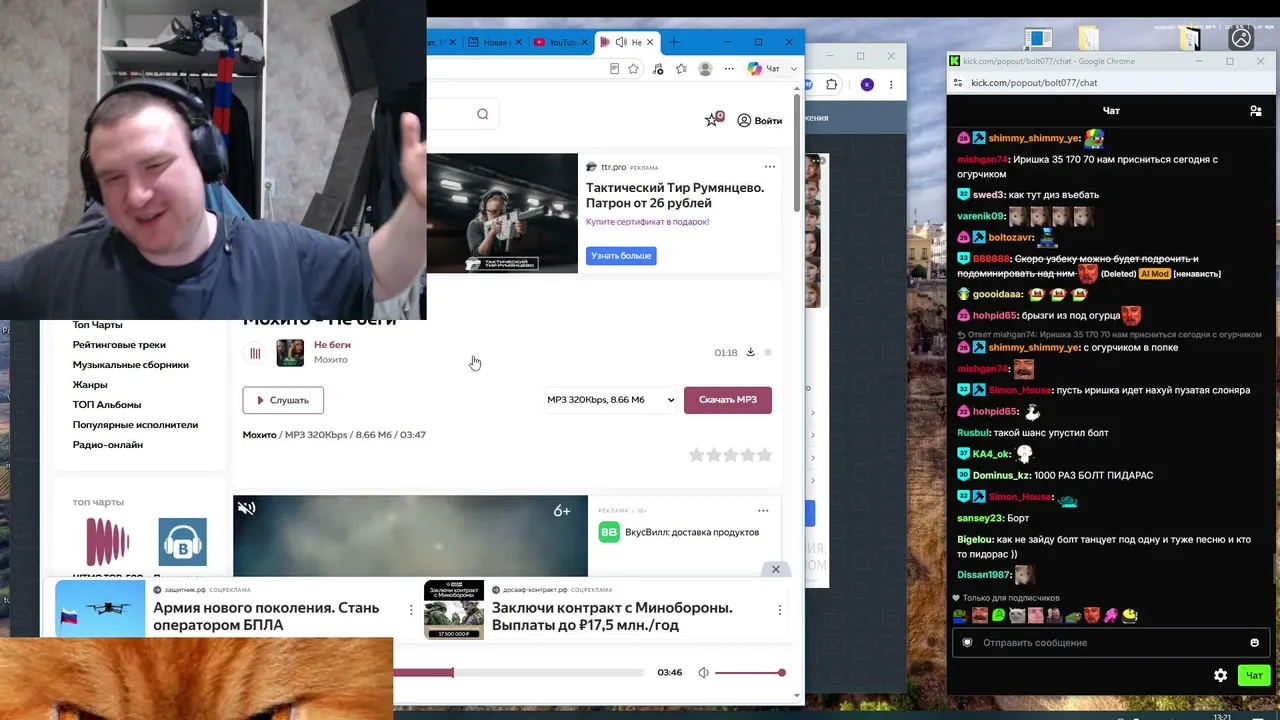Image resolution: width=1280 pixels, height=720 pixels.
Task: Open the three-dot menu of the ВкусВилл ad
Action: tap(763, 510)
